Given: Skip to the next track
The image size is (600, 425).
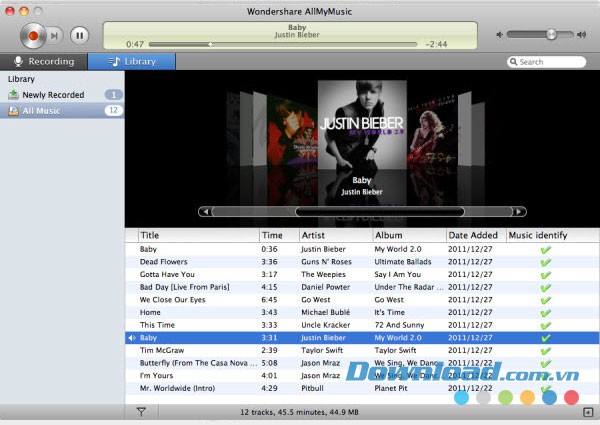Looking at the screenshot, I should [x=55, y=36].
